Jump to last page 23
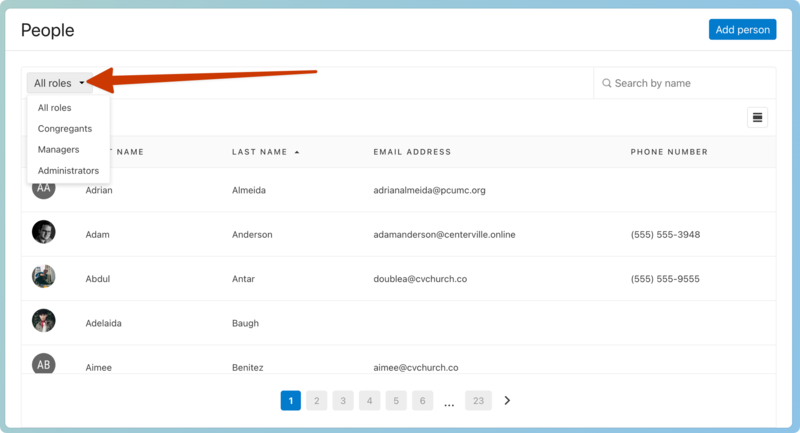Image resolution: width=800 pixels, height=433 pixels. 478,401
